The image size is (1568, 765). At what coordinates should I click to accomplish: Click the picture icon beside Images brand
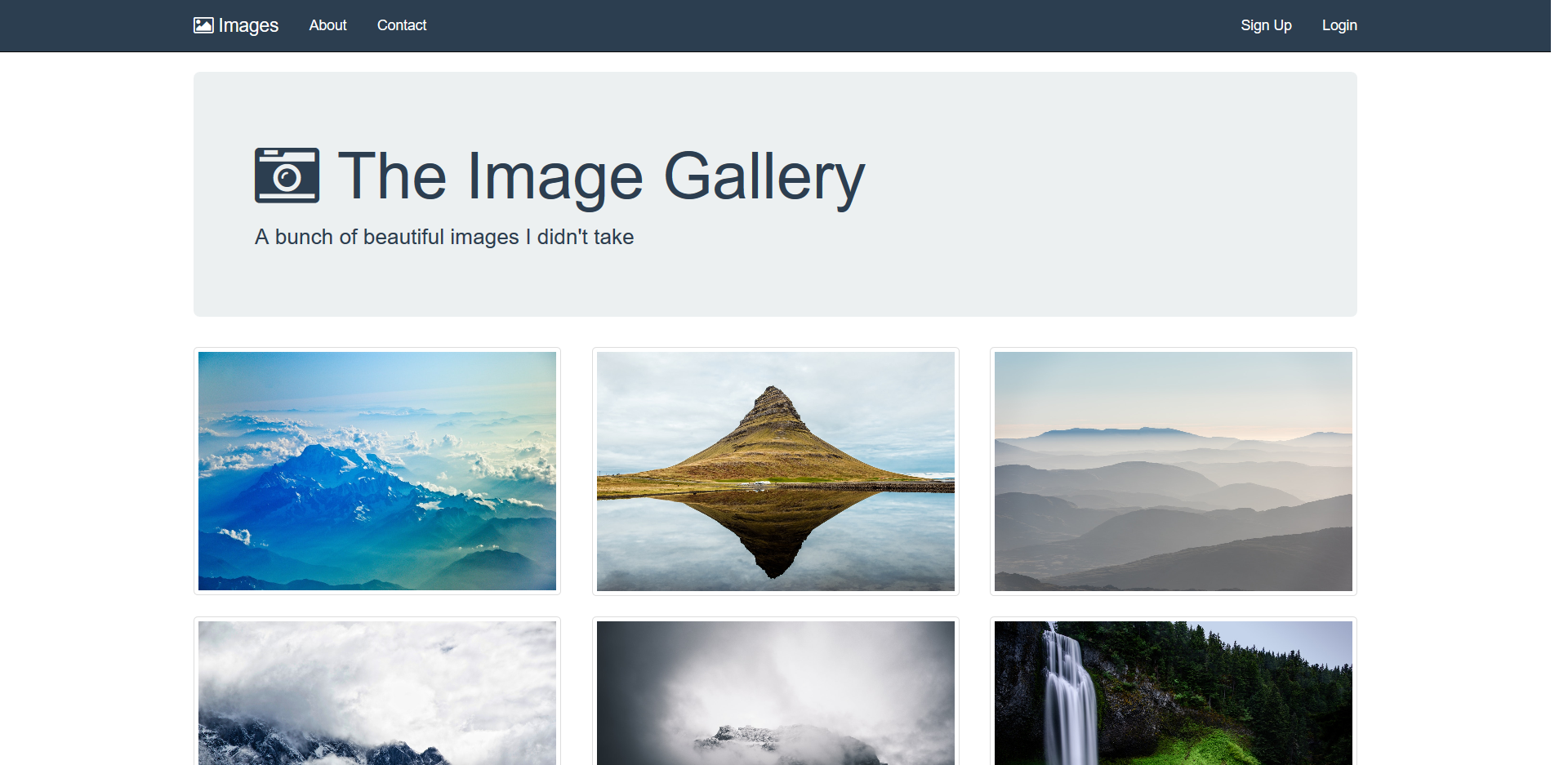(x=203, y=25)
